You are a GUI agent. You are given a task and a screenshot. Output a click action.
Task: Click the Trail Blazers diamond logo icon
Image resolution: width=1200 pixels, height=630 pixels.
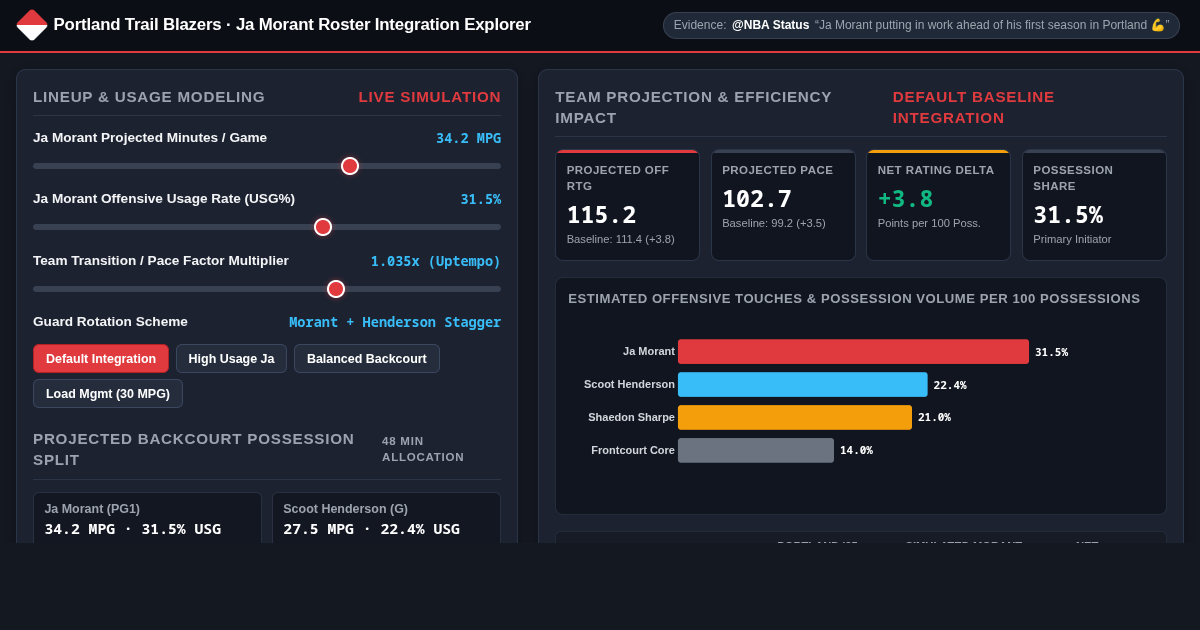coord(32,25)
